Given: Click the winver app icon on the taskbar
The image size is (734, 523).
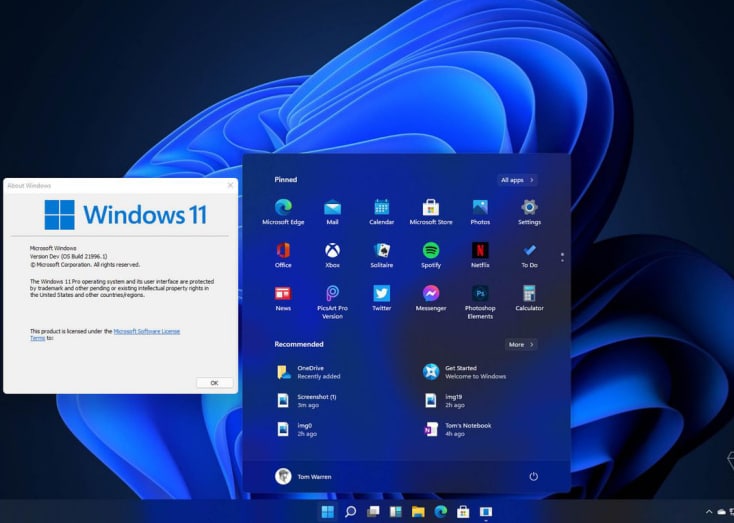Looking at the screenshot, I should point(485,511).
